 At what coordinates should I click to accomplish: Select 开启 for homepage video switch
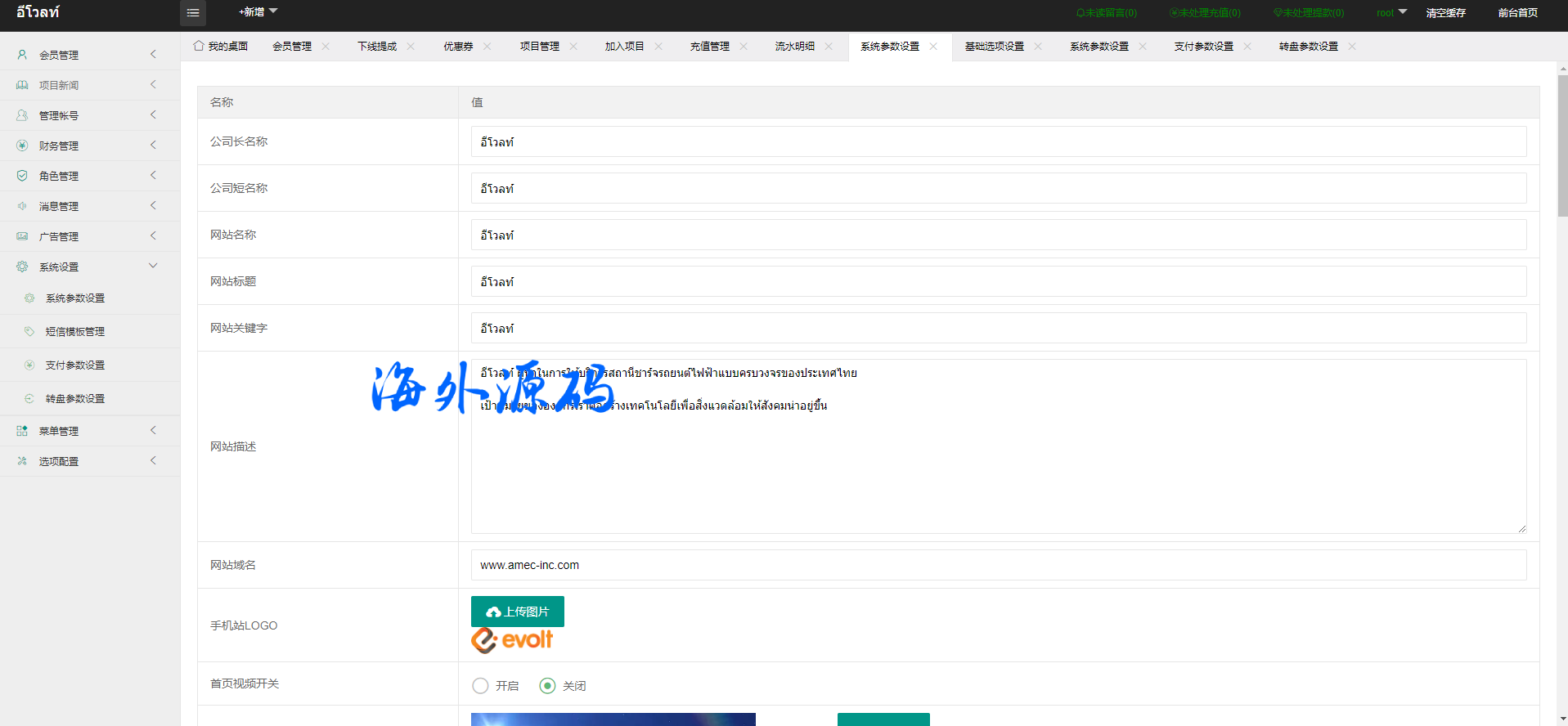point(480,686)
